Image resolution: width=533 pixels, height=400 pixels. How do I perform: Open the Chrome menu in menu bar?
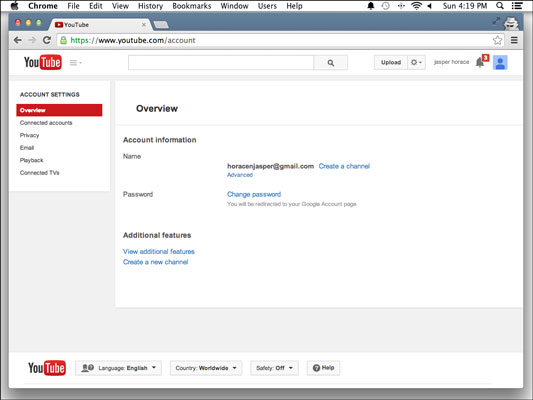point(43,6)
